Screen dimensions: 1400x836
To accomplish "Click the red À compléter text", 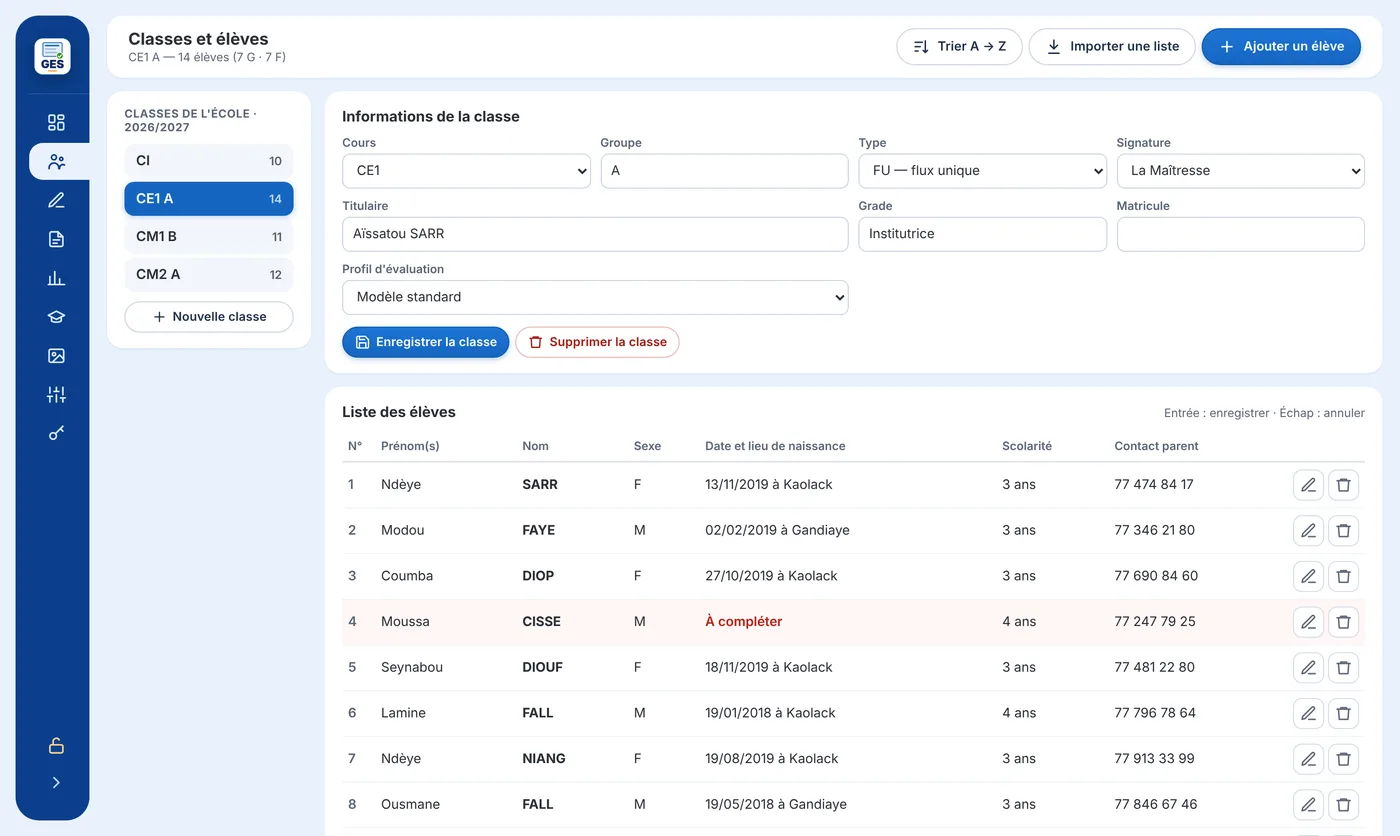I will (x=744, y=622).
